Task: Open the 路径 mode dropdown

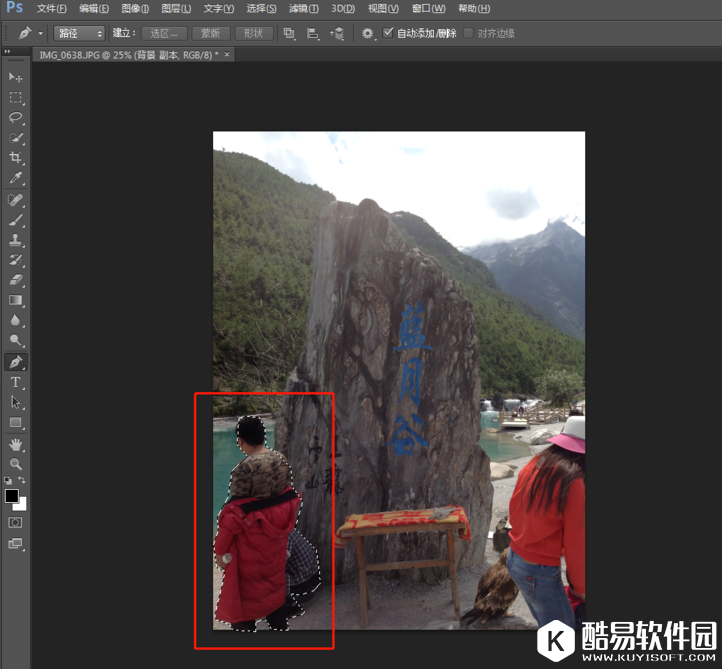Action: tap(79, 33)
